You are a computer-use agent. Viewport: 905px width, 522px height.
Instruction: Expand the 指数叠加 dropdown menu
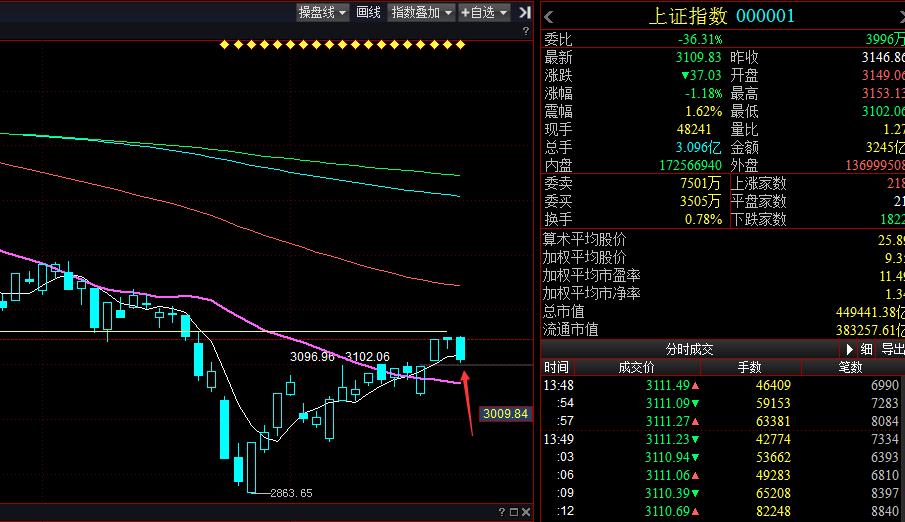[421, 12]
